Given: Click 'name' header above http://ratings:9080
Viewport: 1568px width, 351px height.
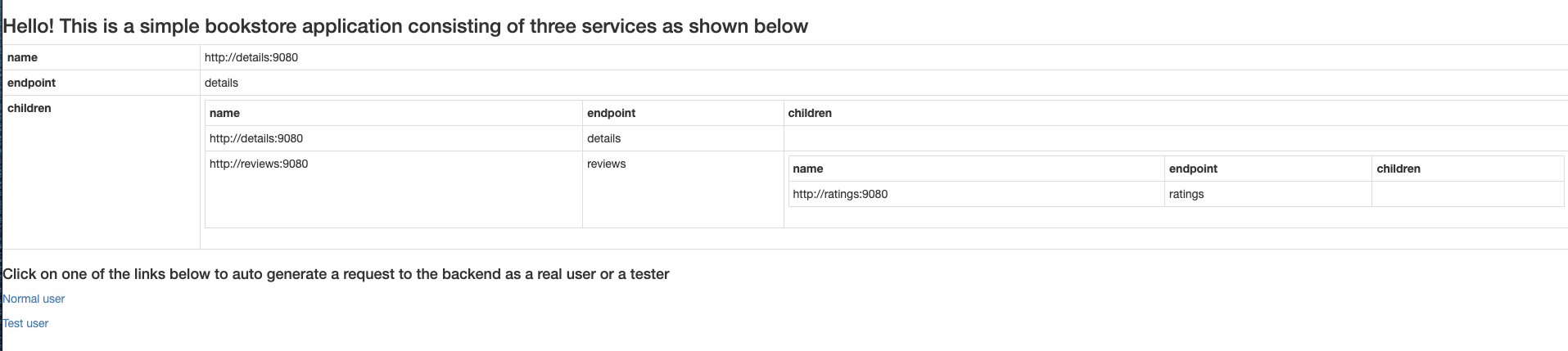Looking at the screenshot, I should tap(976, 169).
